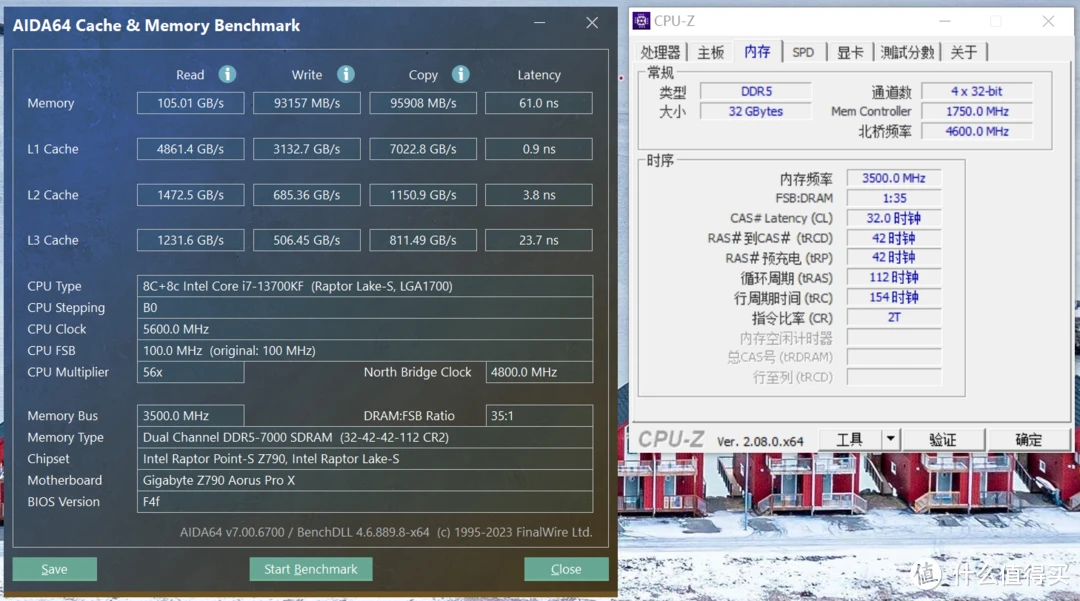Viewport: 1080px width, 601px height.
Task: Click Memory Type field showing DDR5-7000 SDRAM
Action: [364, 437]
